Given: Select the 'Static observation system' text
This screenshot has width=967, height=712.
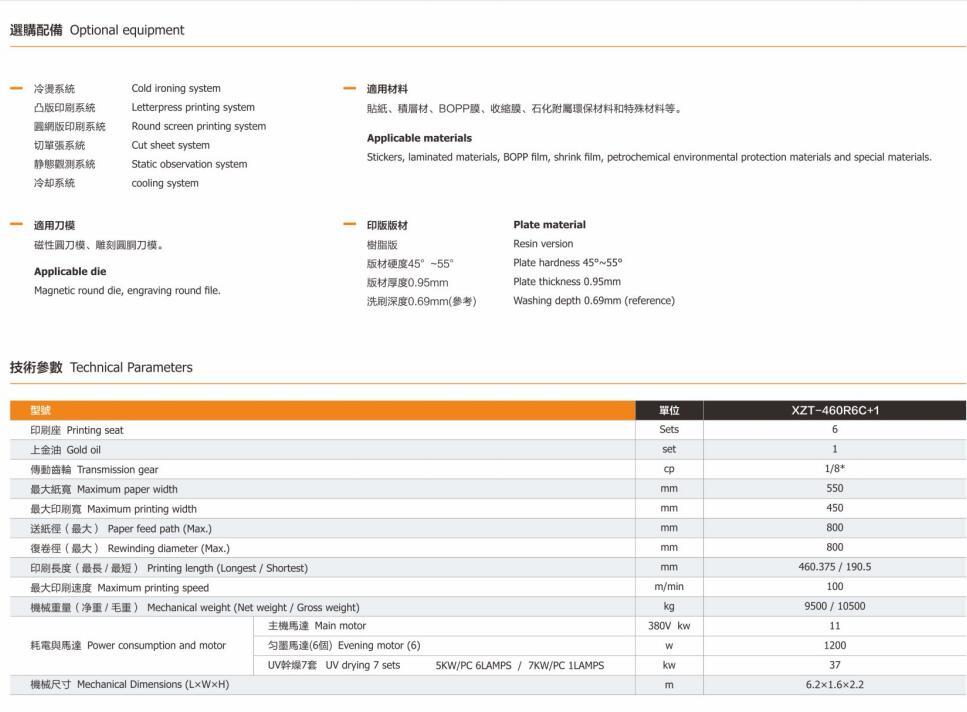Looking at the screenshot, I should pyautogui.click(x=189, y=164).
